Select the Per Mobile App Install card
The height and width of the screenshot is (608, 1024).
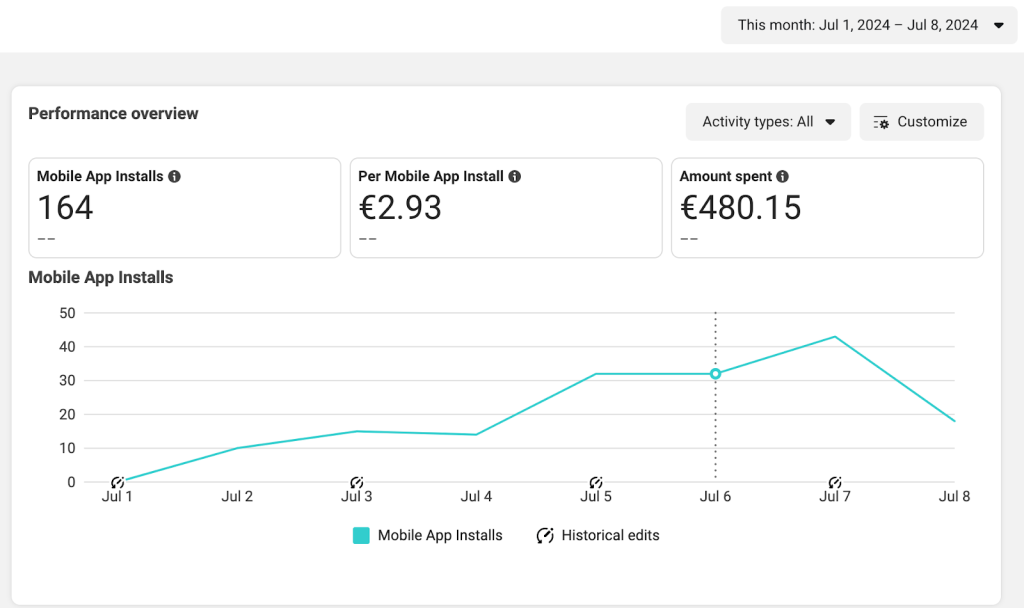point(506,208)
